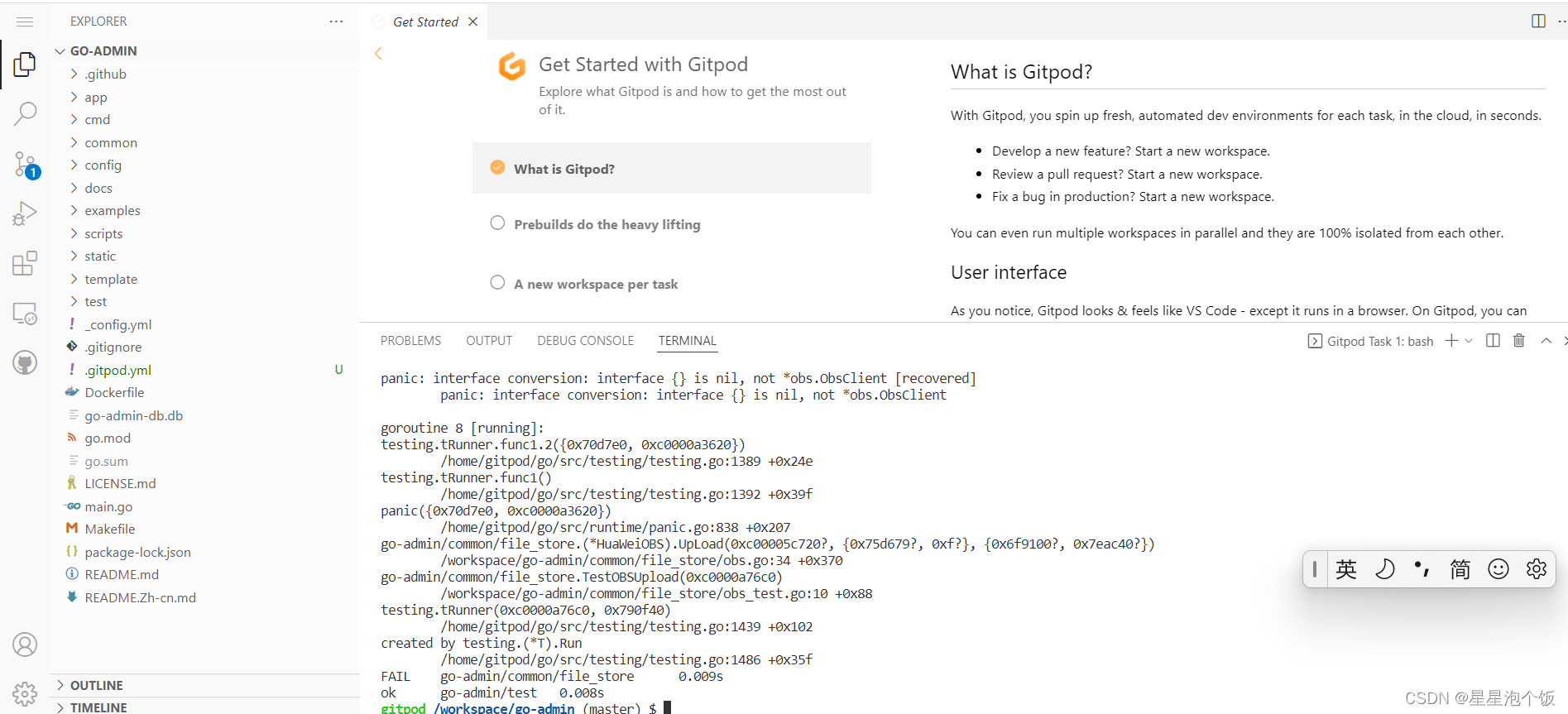Screen dimensions: 1568x714
Task: Expand the .github folder
Action: (x=204, y=74)
